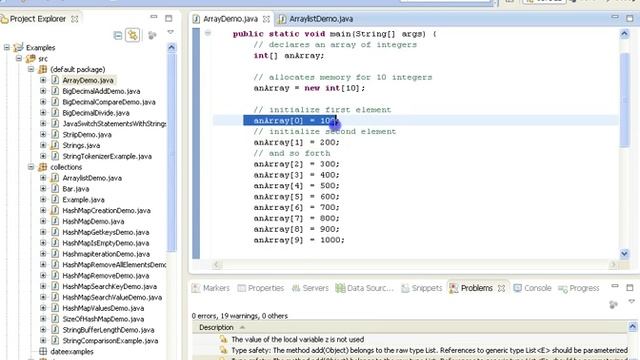Select StringComparisonExample.java file
Image resolution: width=640 pixels, height=360 pixels.
tap(110, 341)
